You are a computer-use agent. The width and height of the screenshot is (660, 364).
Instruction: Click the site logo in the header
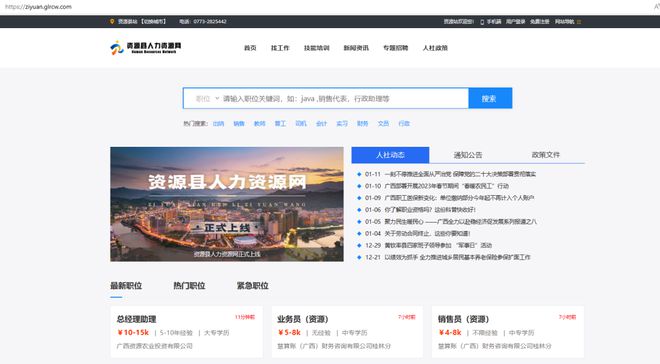click(x=146, y=48)
